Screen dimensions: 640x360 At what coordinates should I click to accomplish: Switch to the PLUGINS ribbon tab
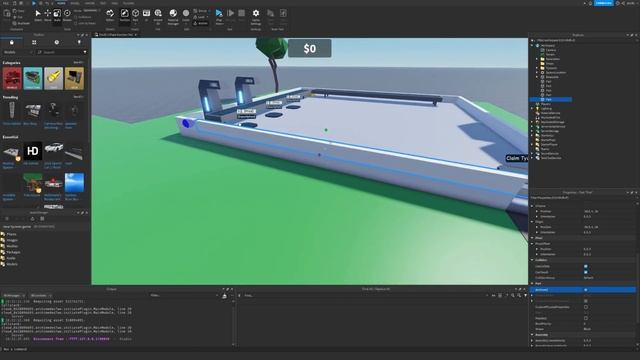(129, 3)
